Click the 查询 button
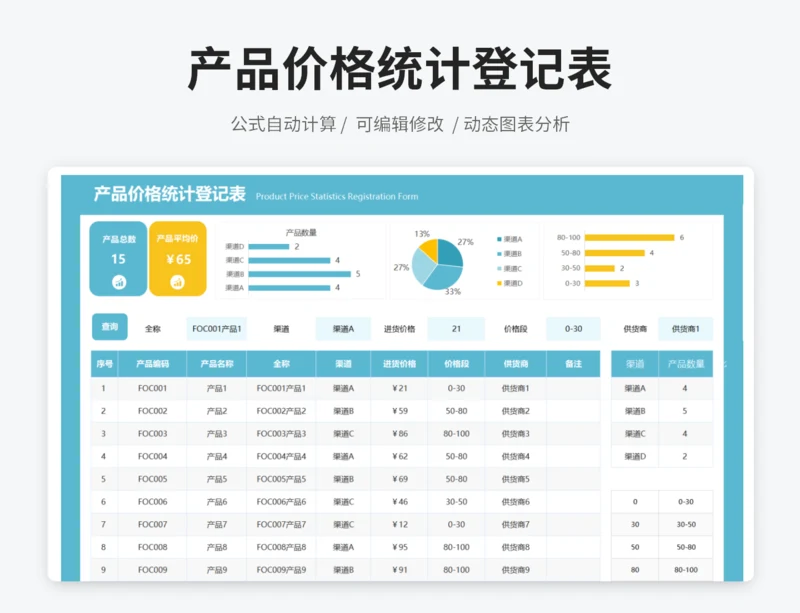The height and width of the screenshot is (613, 800). pos(110,327)
